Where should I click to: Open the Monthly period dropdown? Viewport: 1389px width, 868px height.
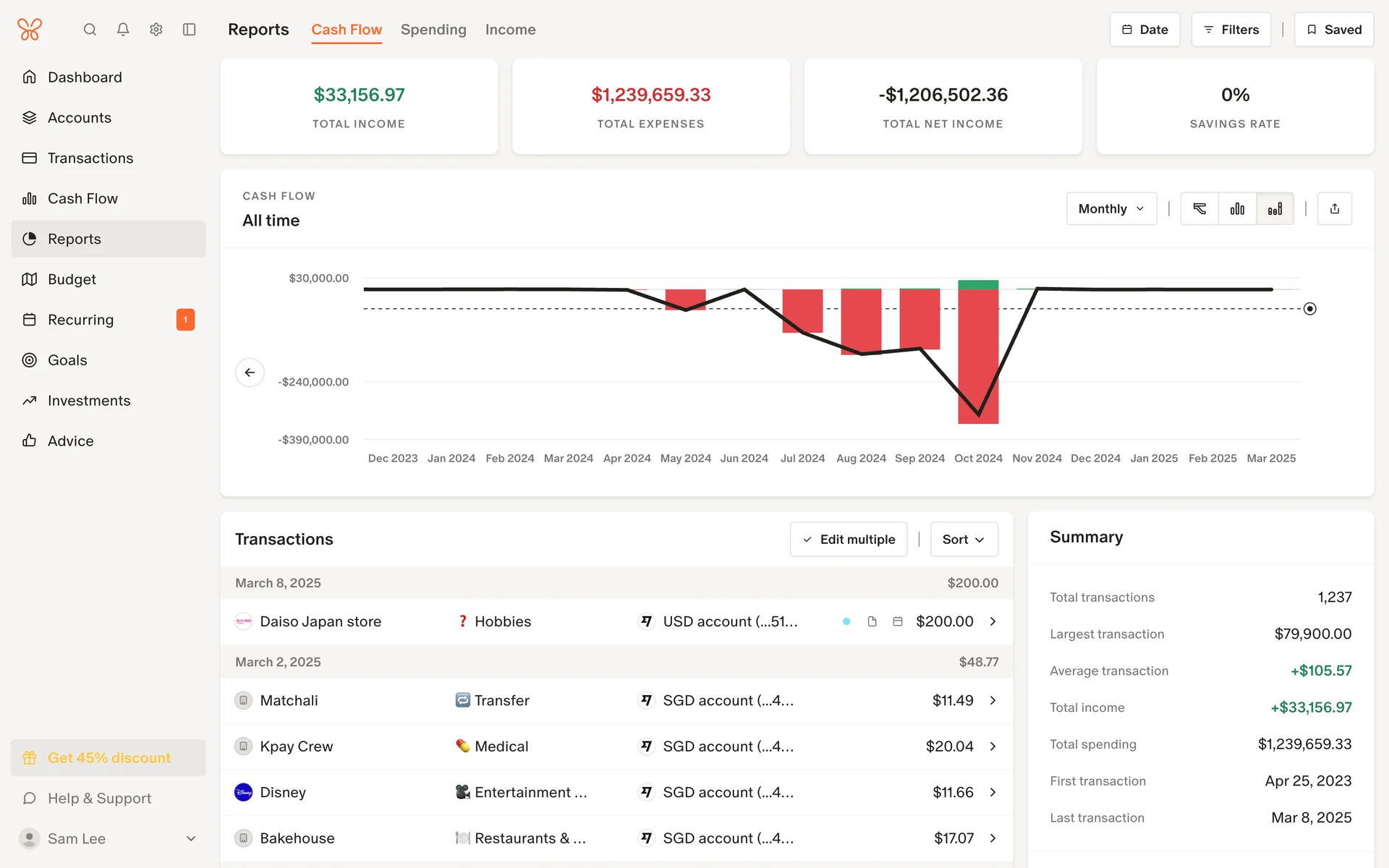(1111, 209)
